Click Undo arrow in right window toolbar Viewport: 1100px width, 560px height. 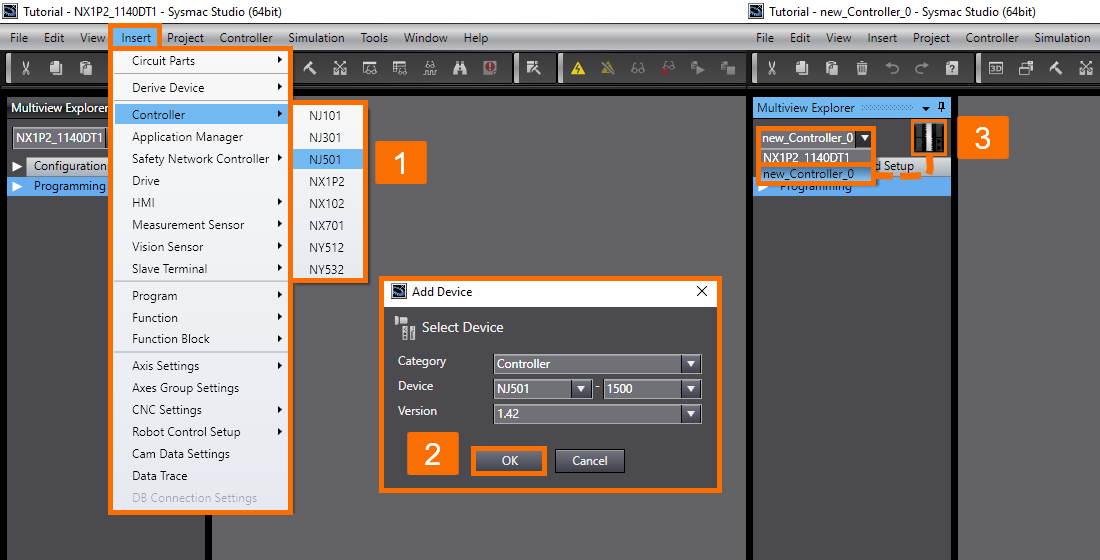892,68
